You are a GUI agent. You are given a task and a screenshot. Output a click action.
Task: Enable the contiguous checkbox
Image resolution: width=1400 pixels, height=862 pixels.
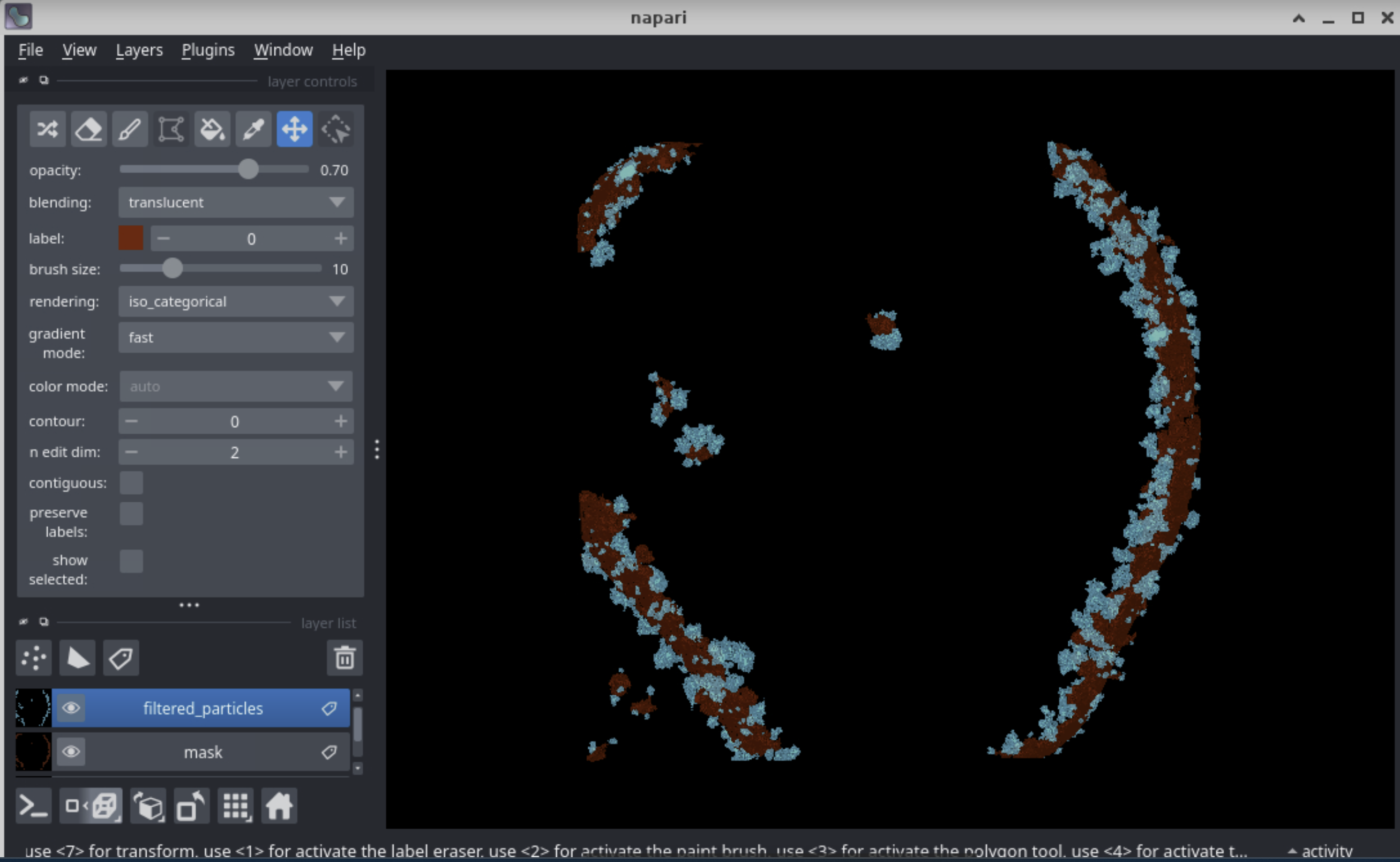[131, 483]
